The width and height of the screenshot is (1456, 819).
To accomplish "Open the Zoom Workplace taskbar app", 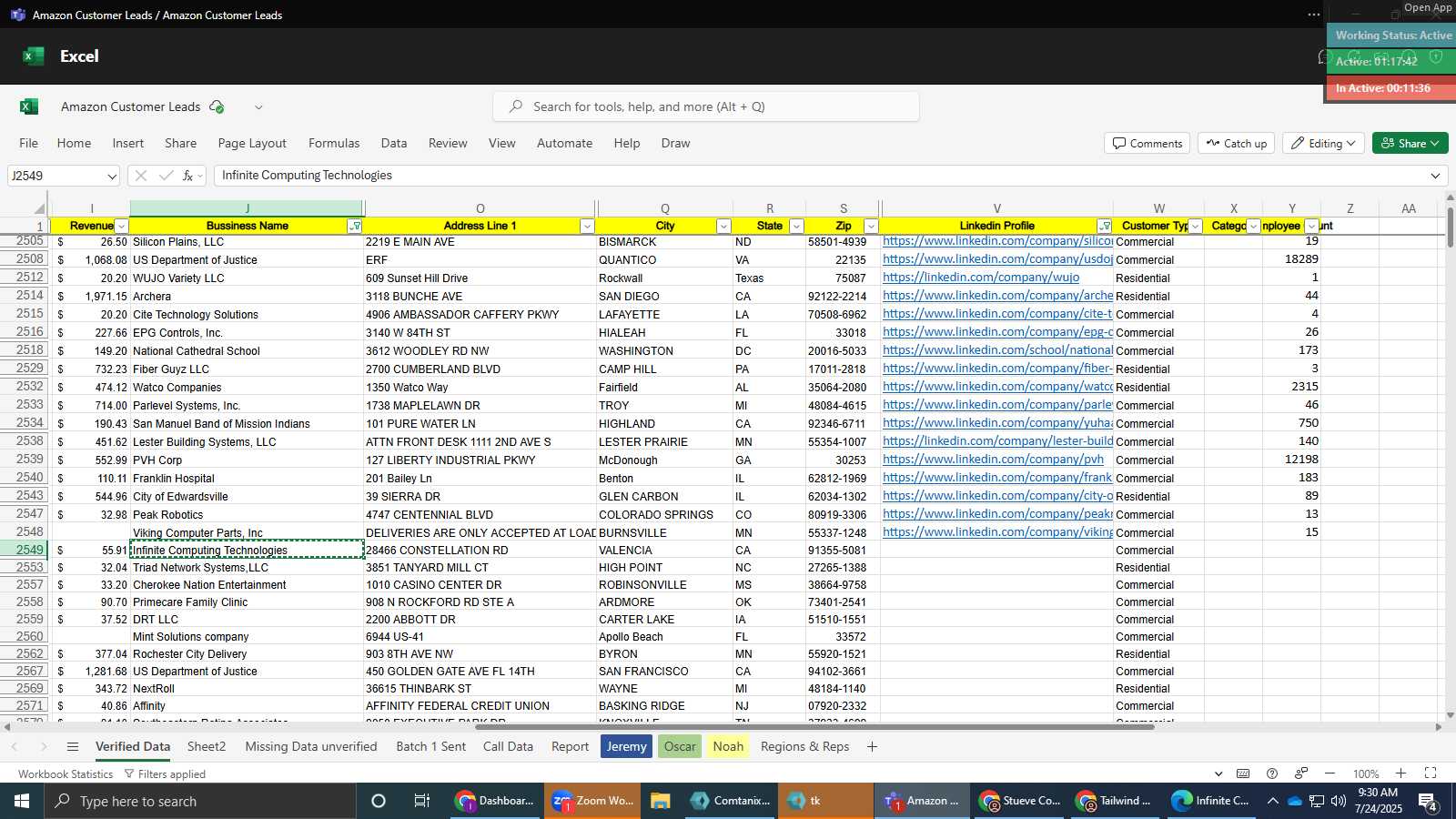I will click(592, 801).
